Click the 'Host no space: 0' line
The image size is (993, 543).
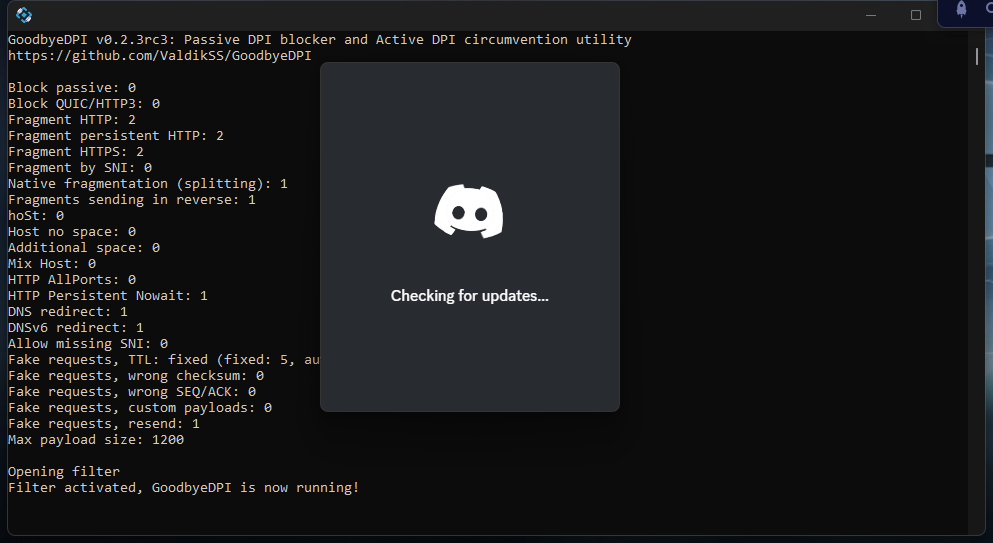[72, 231]
